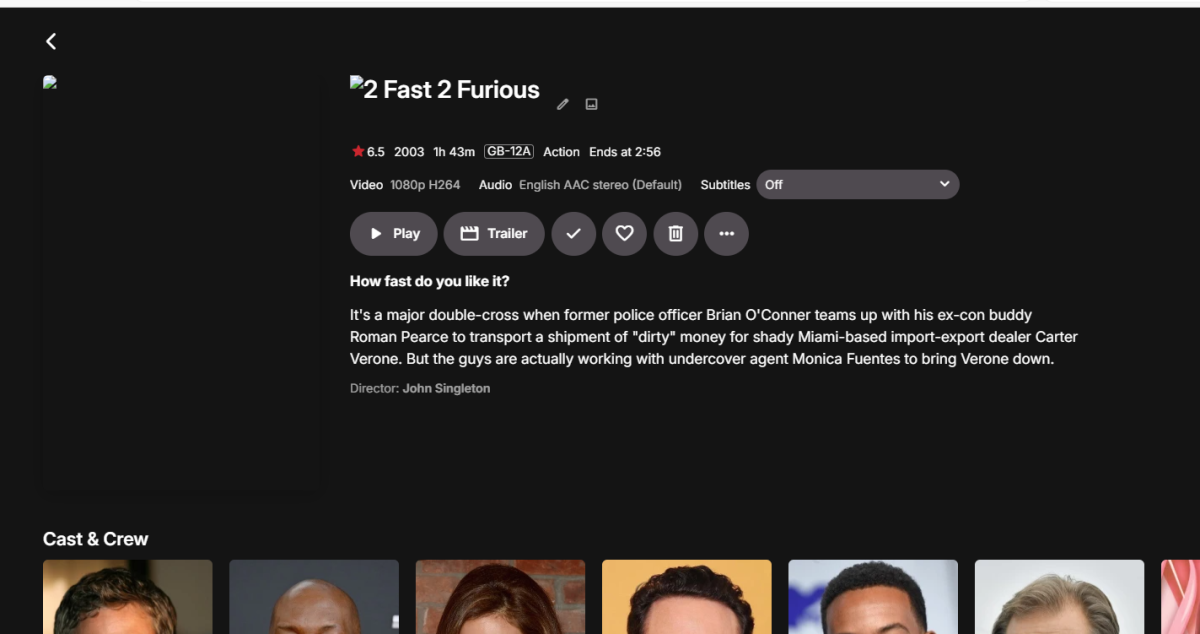Open the director John Singleton link

[x=446, y=388]
